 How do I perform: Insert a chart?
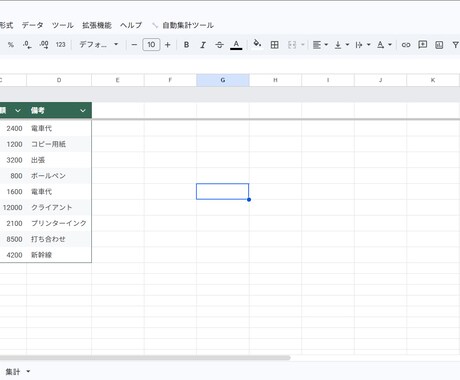tap(439, 45)
